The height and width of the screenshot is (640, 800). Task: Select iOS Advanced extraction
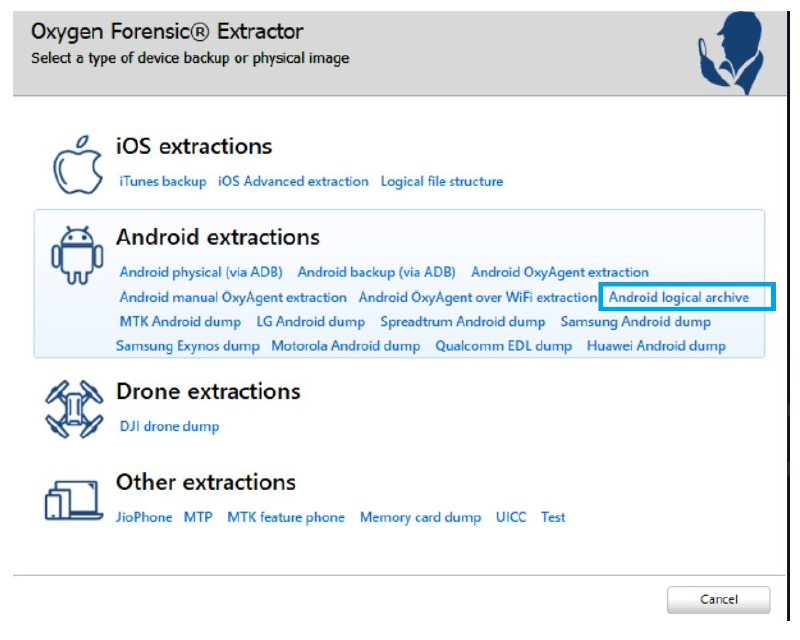pyautogui.click(x=293, y=181)
